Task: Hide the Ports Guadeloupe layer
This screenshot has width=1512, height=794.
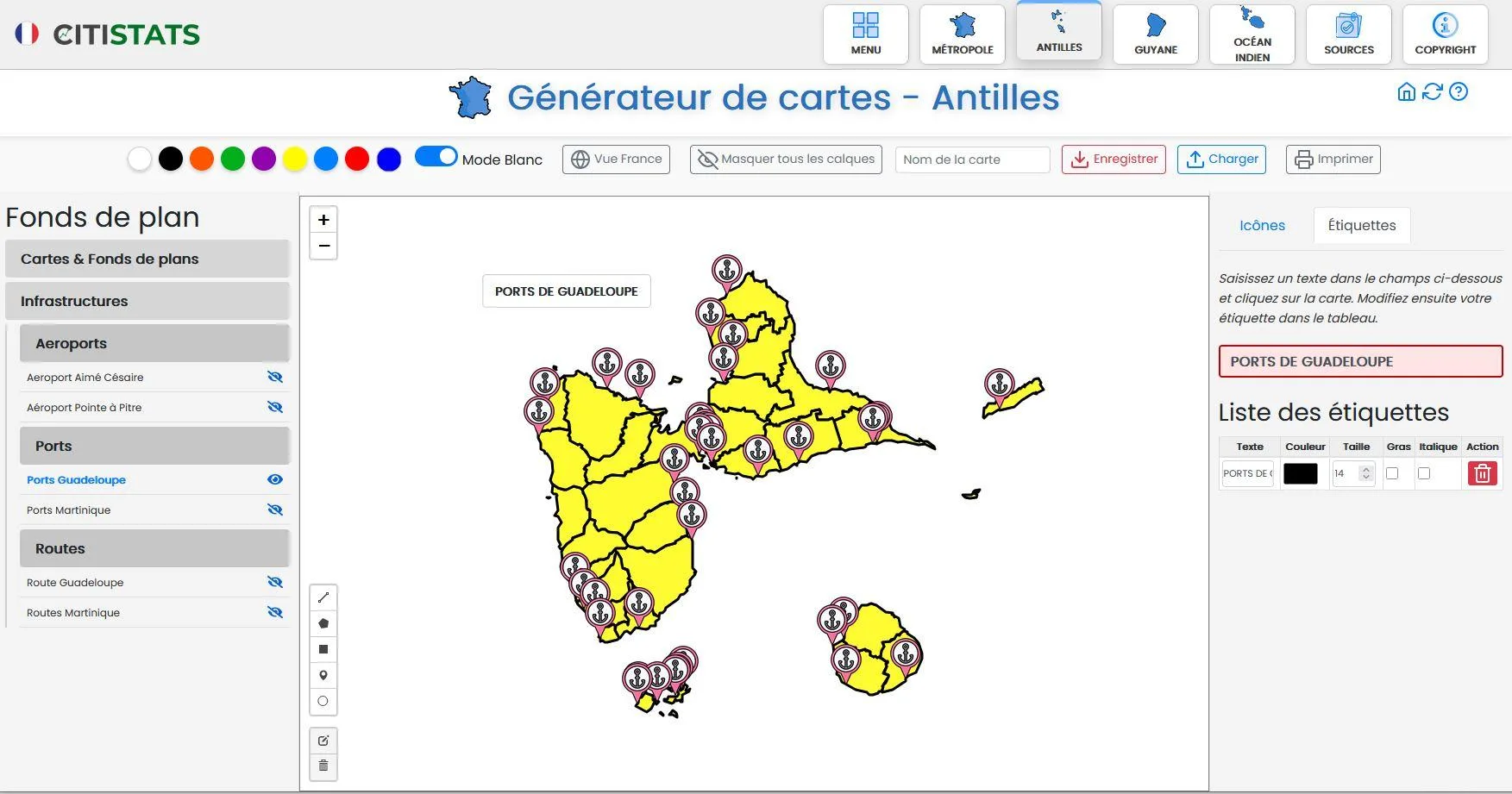Action: 275,479
